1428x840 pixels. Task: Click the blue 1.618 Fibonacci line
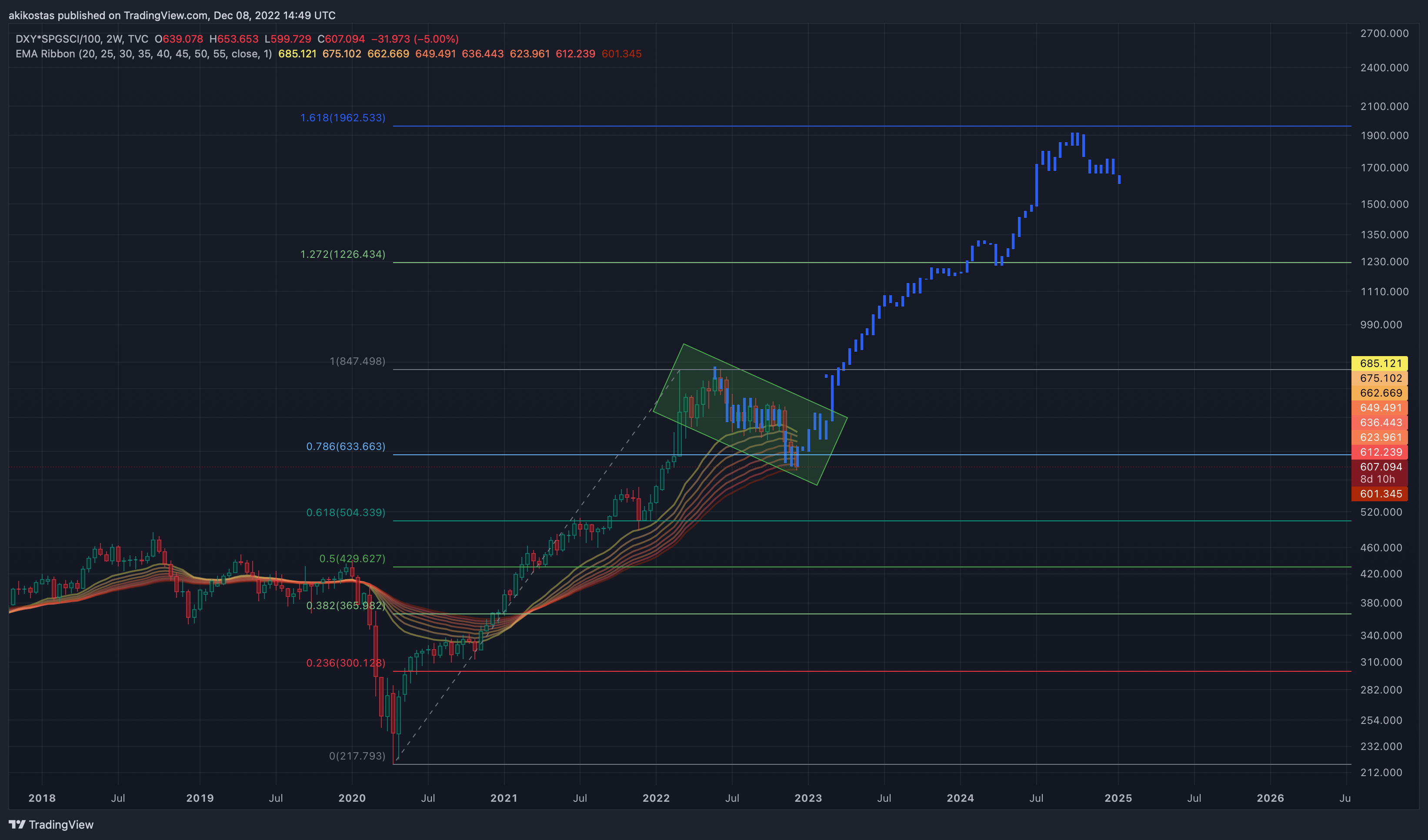coord(872,127)
